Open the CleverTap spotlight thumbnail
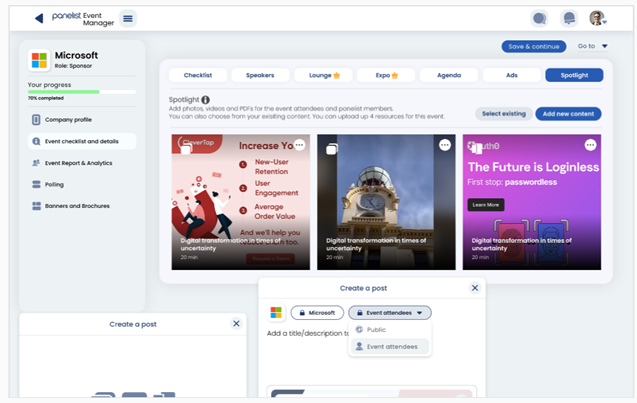 coord(240,202)
